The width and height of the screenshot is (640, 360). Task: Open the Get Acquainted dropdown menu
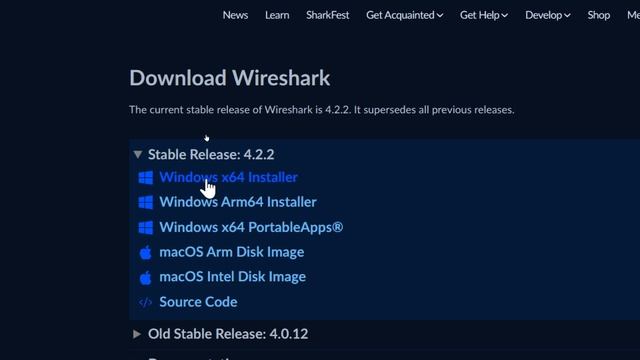[x=404, y=15]
